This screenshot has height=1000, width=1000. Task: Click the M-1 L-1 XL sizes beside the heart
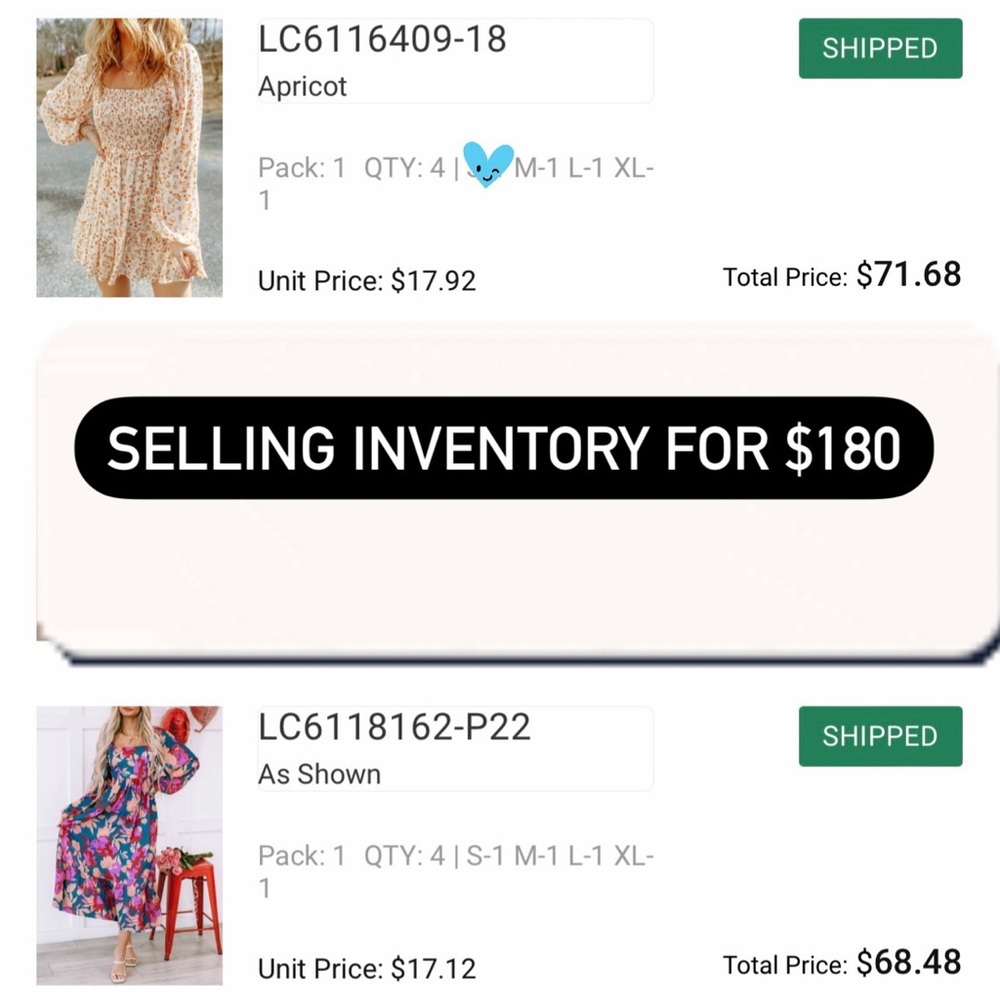(584, 168)
